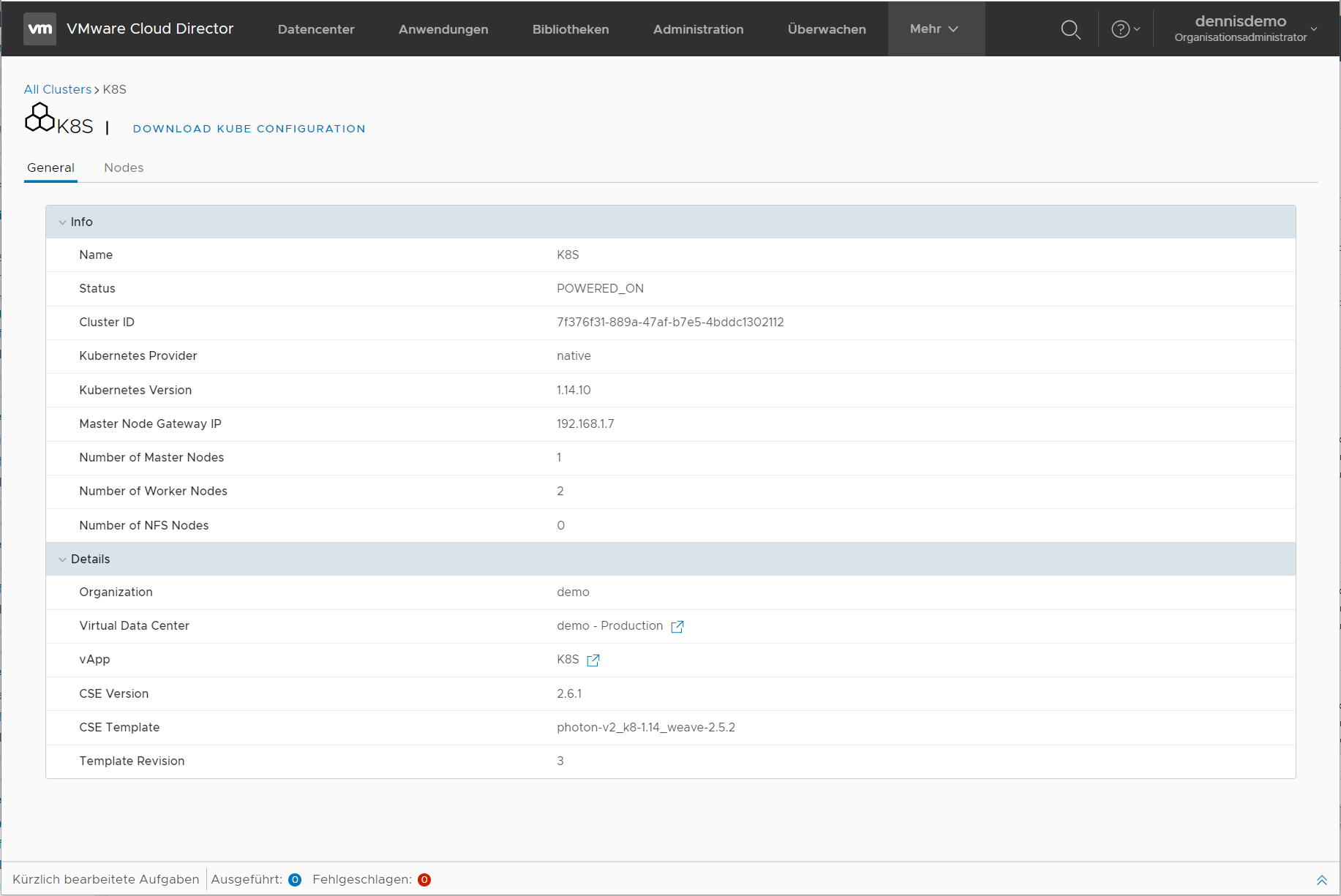
Task: Collapse the Info section
Action: [x=62, y=222]
